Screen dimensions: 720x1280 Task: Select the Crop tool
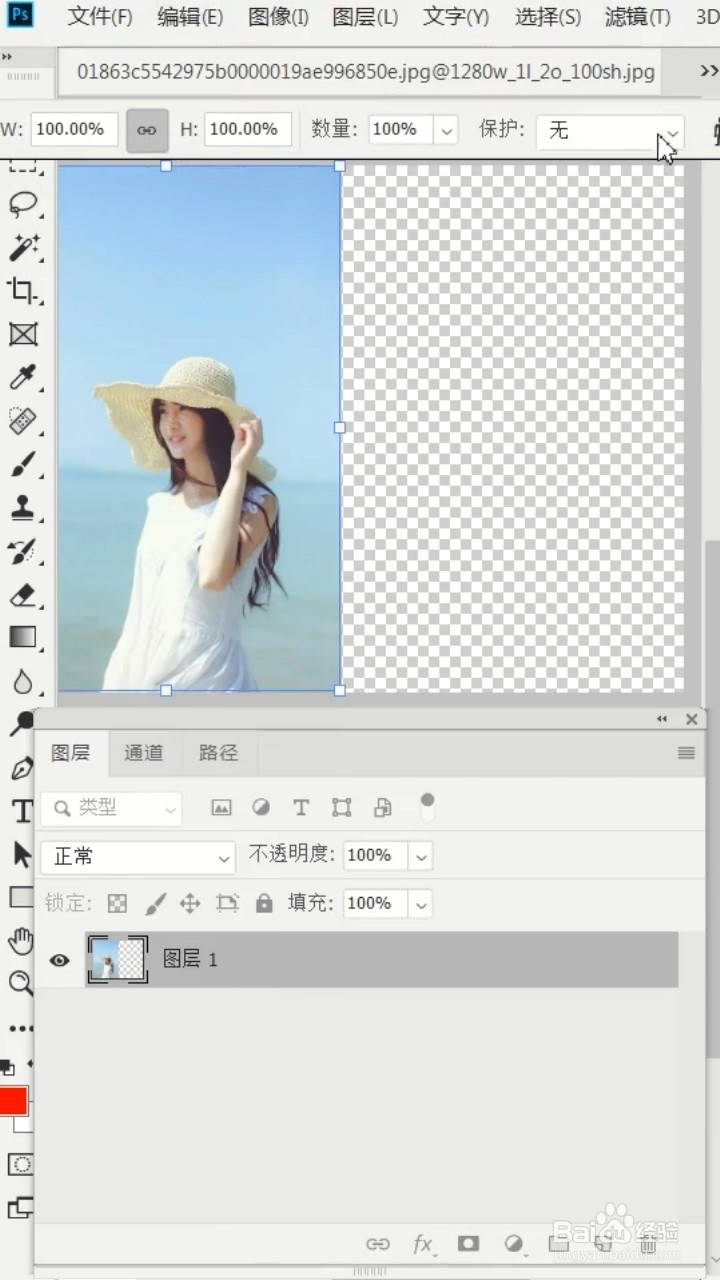click(22, 290)
